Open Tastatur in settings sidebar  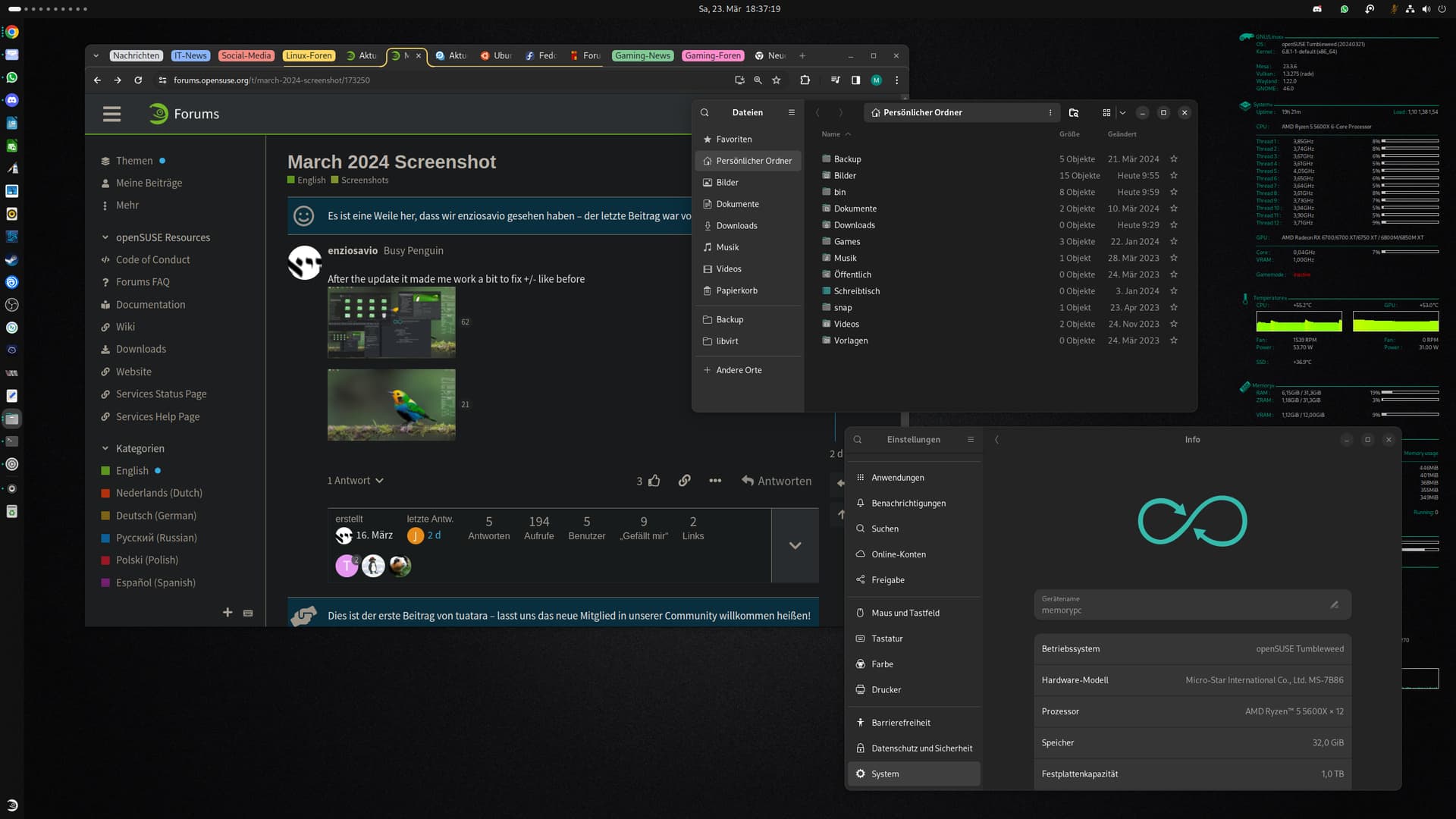coord(886,639)
